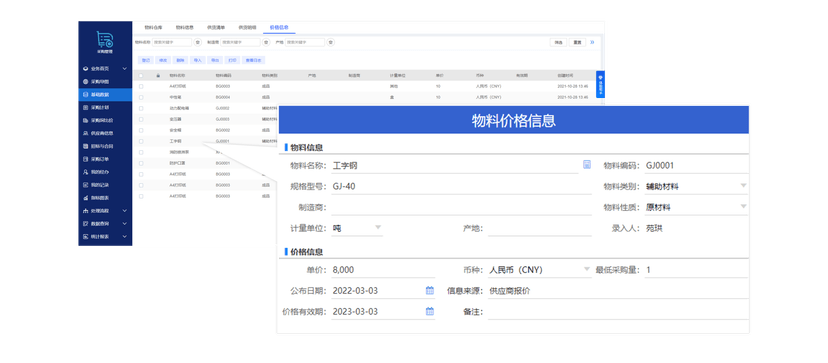This screenshot has height=363, width=828.
Task: Click the lock icon in table header
Action: pyautogui.click(x=158, y=76)
